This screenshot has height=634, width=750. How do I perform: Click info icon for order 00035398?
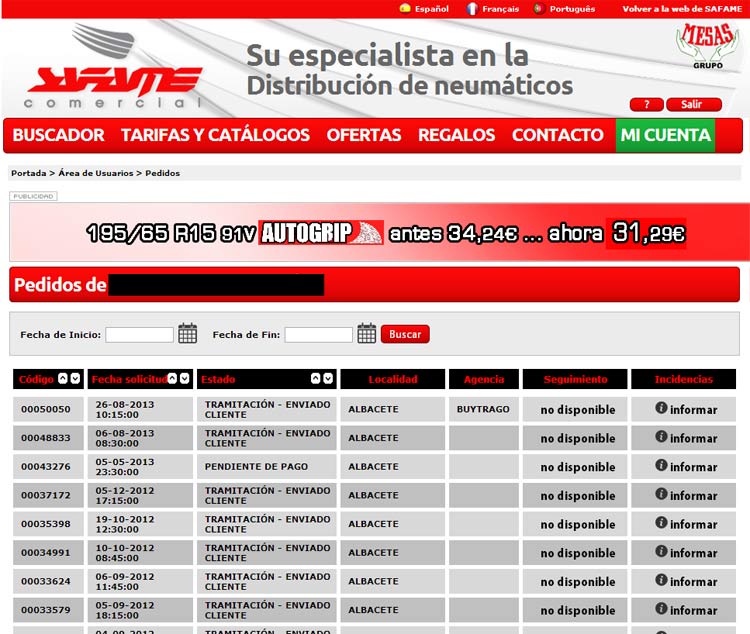click(661, 523)
